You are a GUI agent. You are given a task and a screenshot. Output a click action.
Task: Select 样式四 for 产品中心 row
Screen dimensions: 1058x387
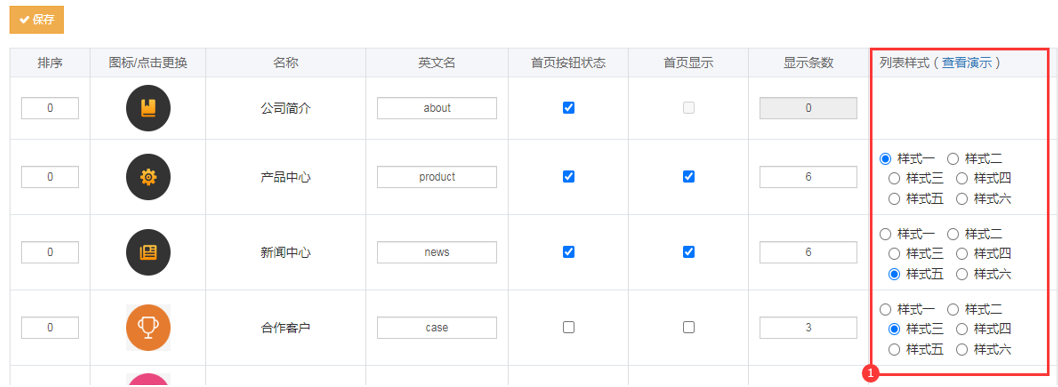pyautogui.click(x=962, y=179)
